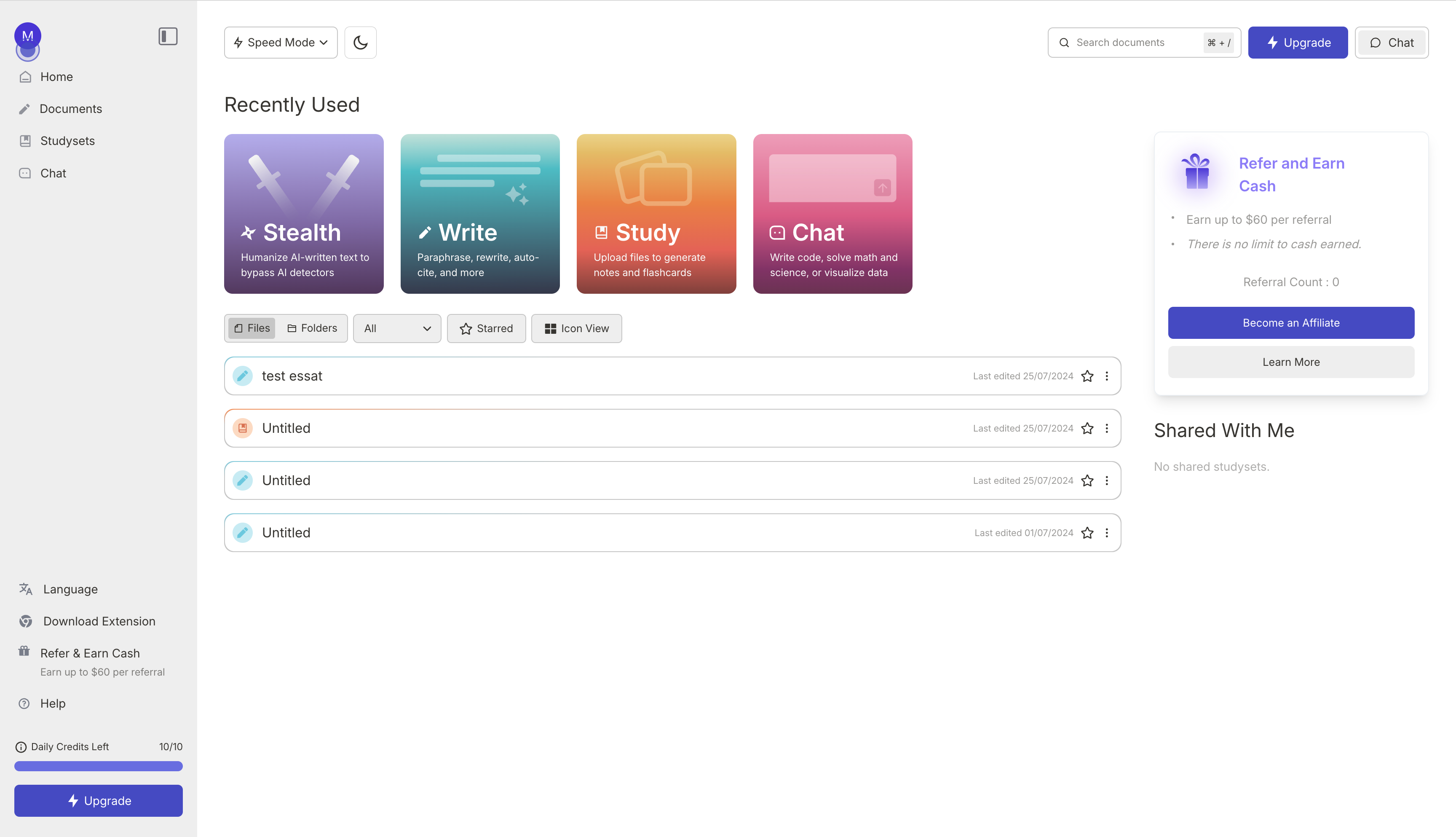Switch to the Folders tab
Screen dimensions: 1456x837
coord(312,328)
